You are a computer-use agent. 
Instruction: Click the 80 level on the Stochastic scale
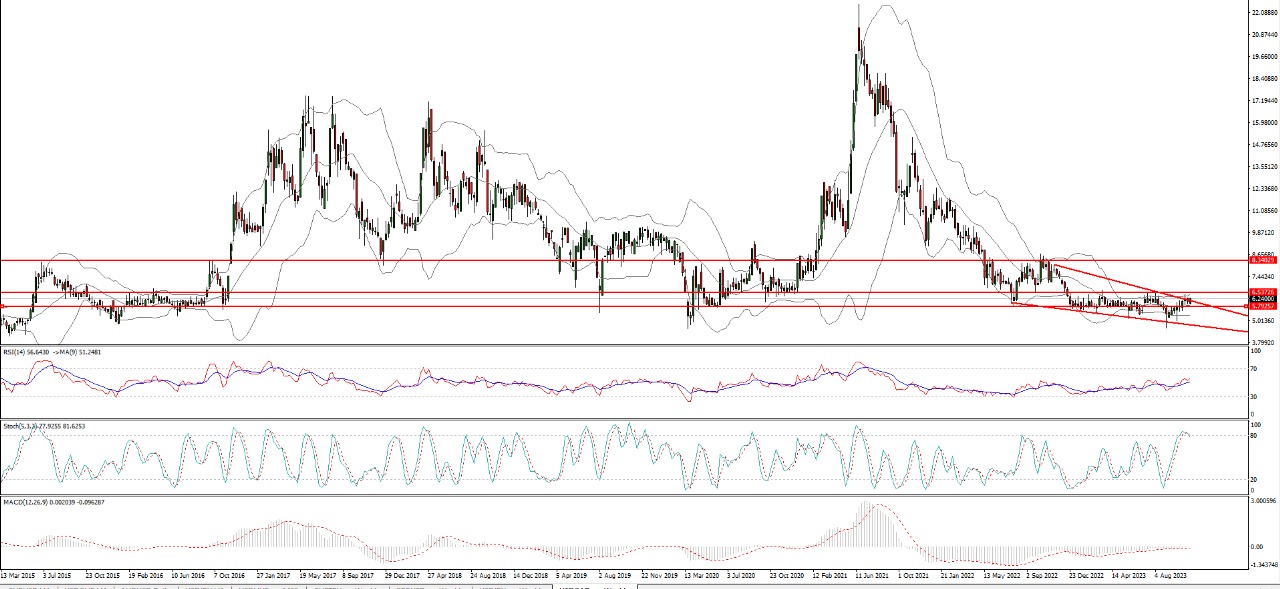[1256, 435]
